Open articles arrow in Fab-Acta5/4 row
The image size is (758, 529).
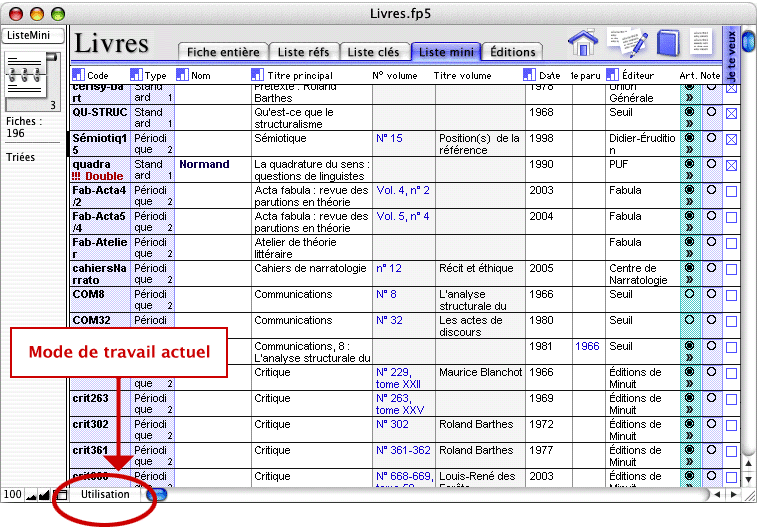690,228
